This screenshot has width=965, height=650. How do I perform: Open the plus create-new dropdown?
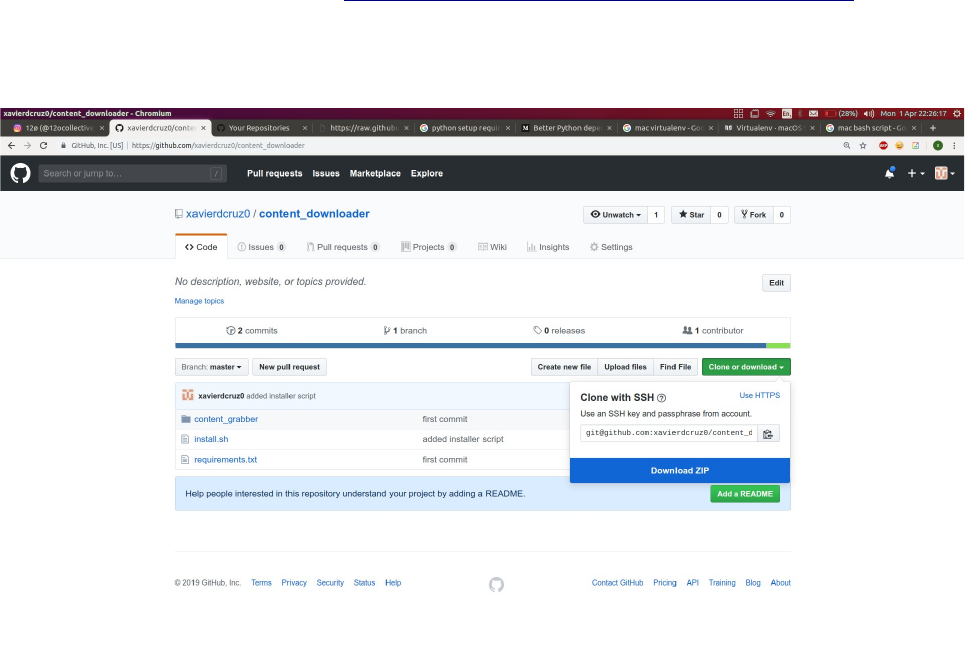coord(916,174)
